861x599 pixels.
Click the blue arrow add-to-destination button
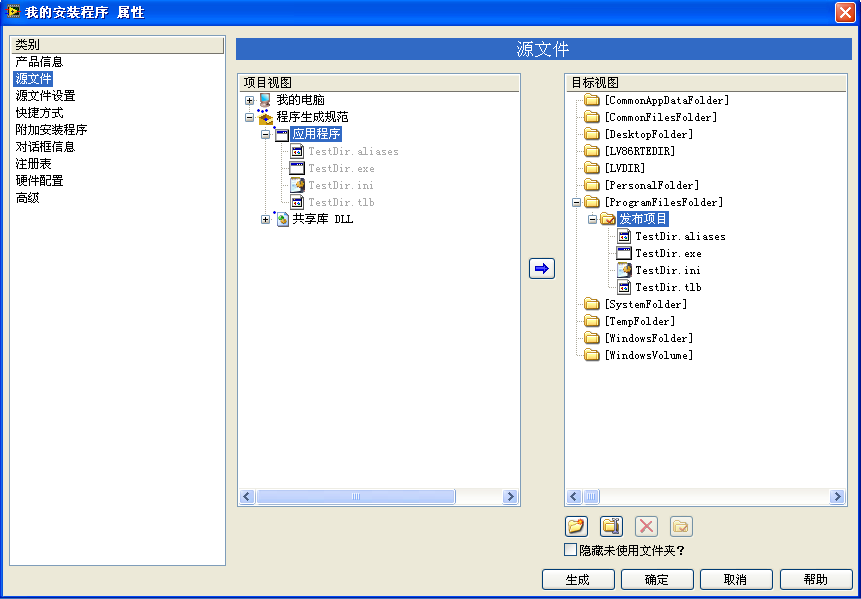pos(541,268)
